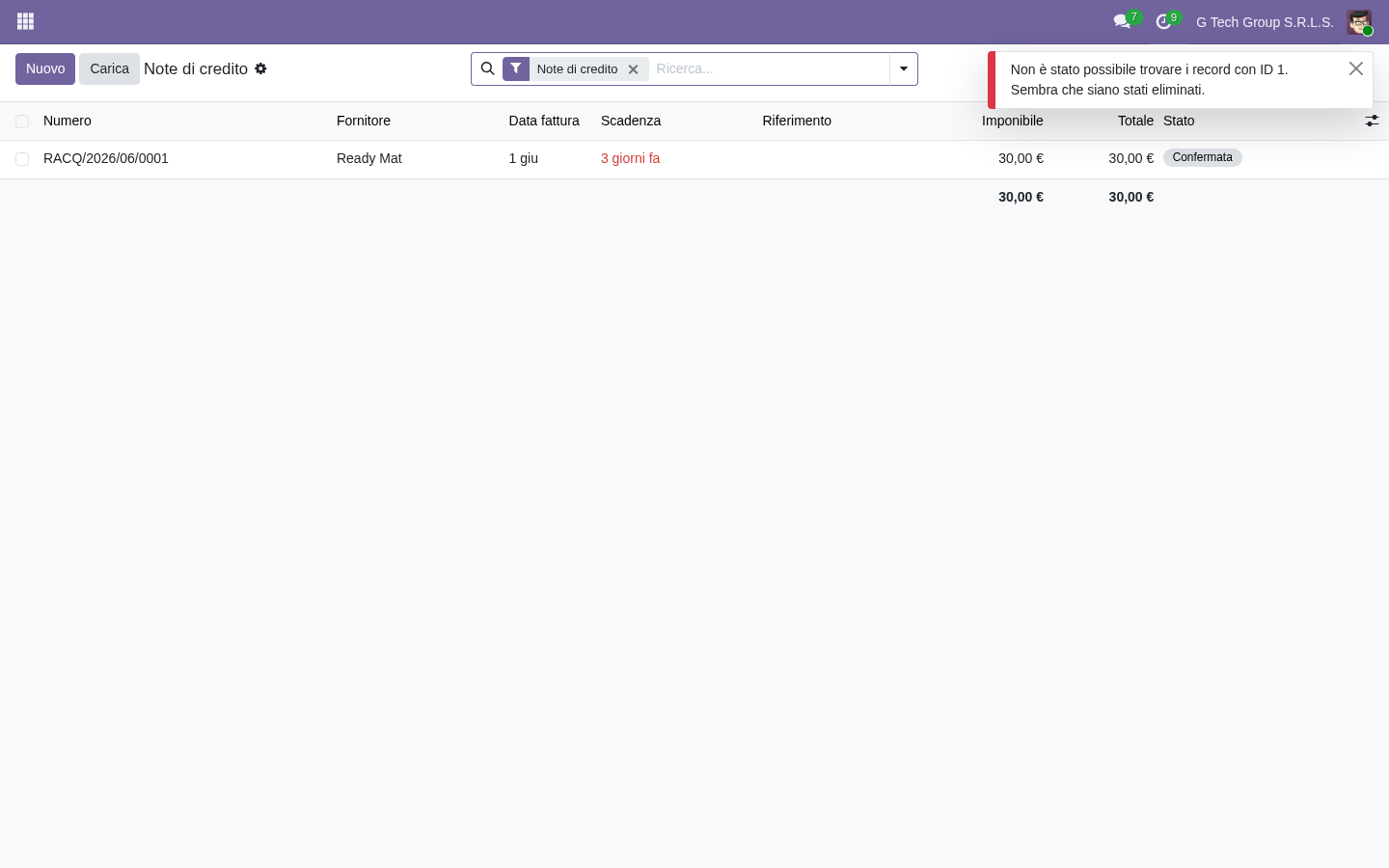Image resolution: width=1389 pixels, height=868 pixels.
Task: Click the Carica button
Action: (x=109, y=68)
